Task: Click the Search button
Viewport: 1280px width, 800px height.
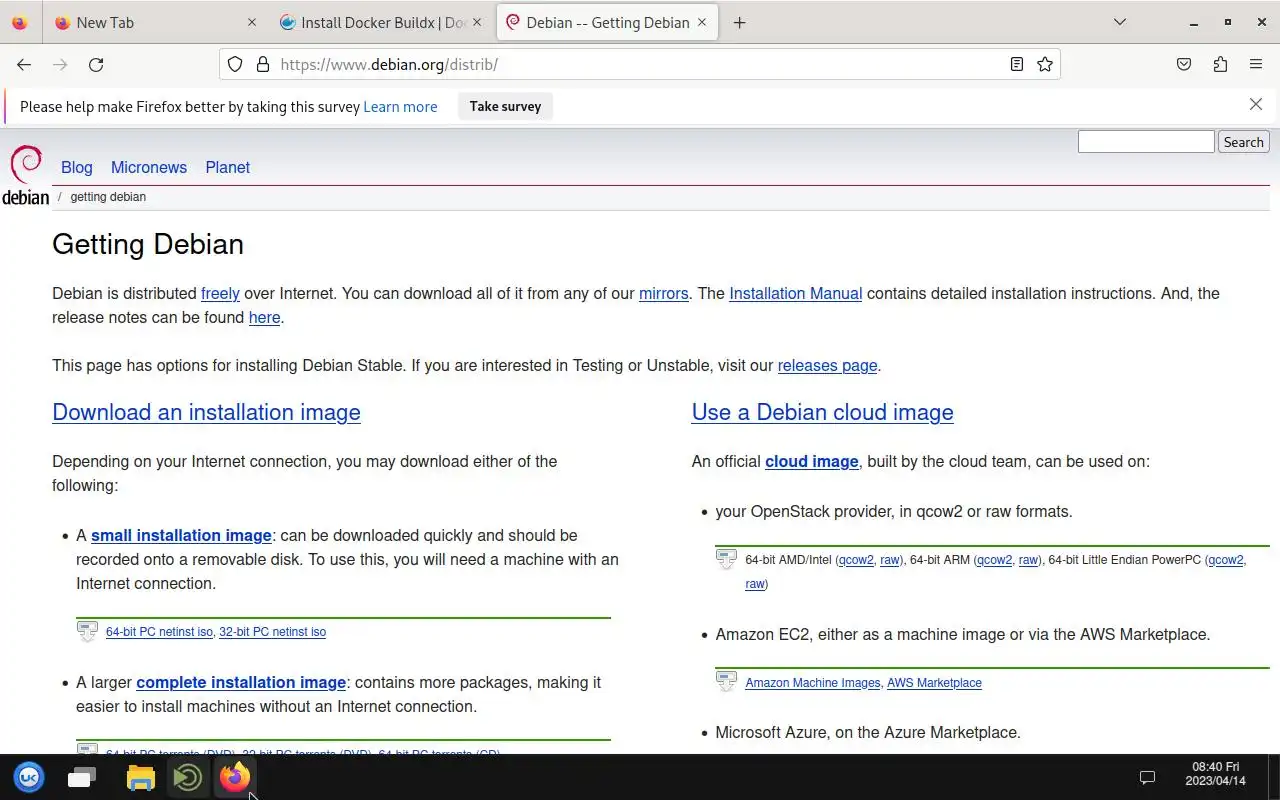Action: pyautogui.click(x=1243, y=142)
